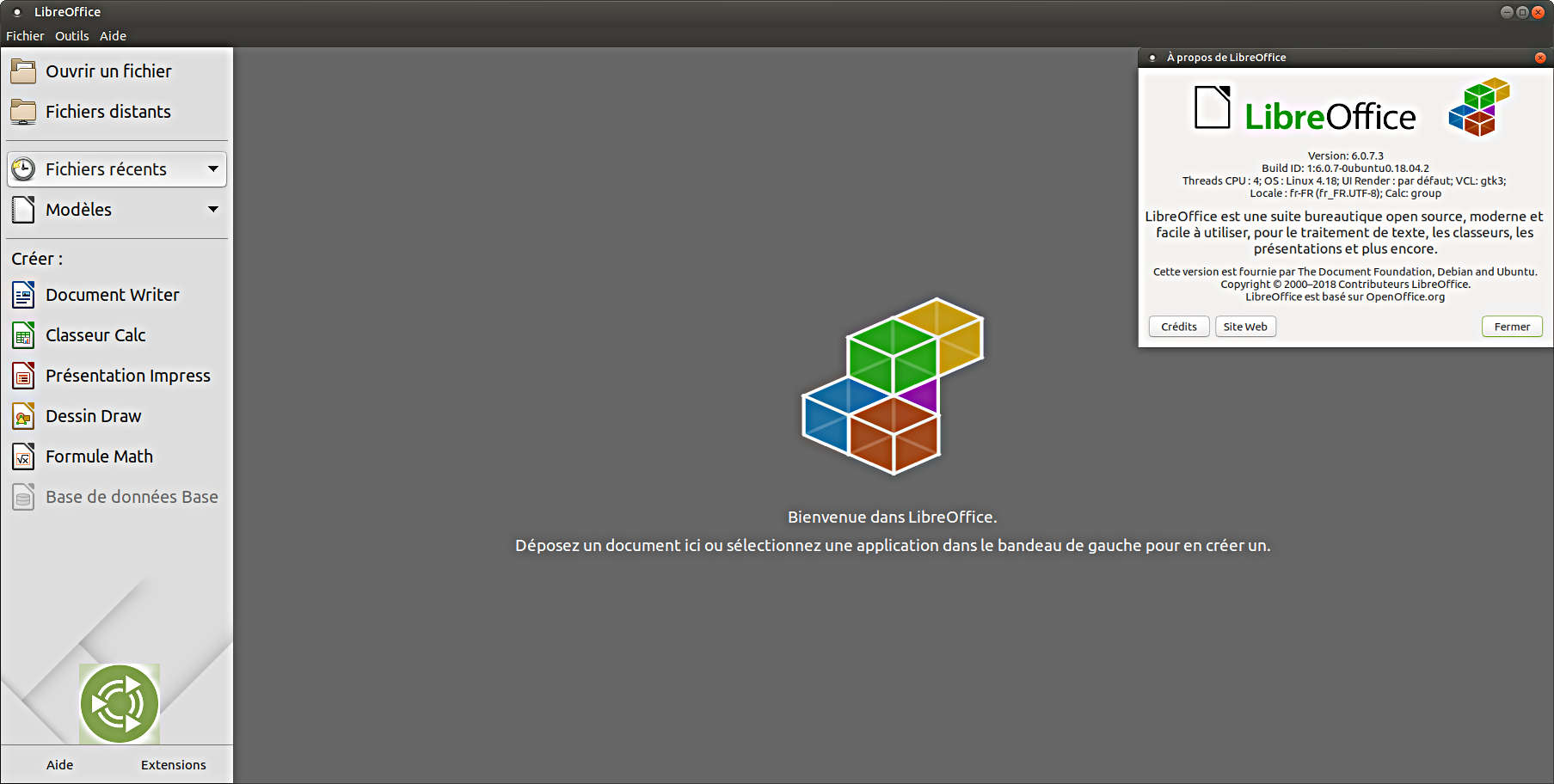Click the remote files folder icon
Image resolution: width=1554 pixels, height=784 pixels.
(23, 112)
